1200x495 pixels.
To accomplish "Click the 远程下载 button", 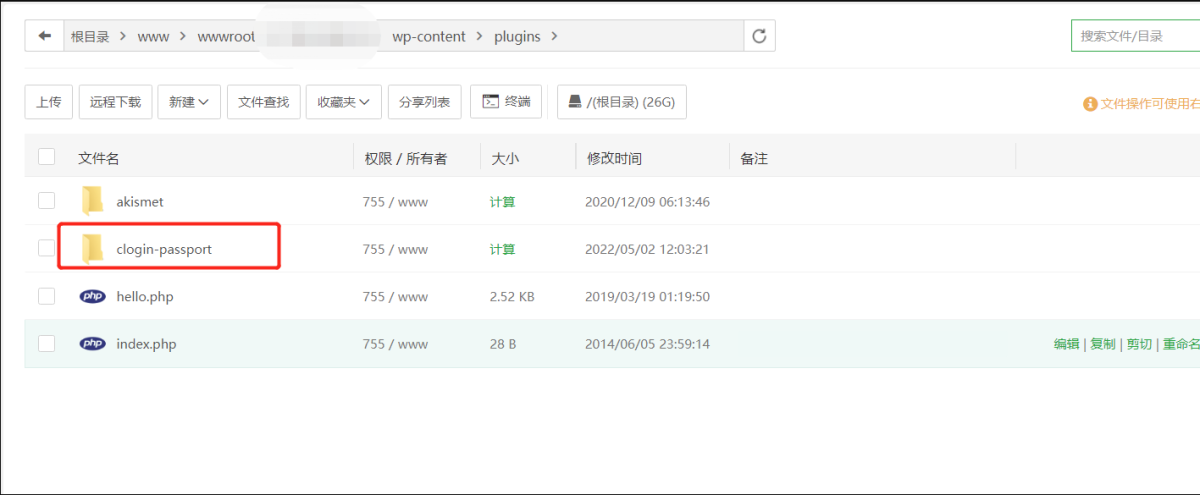I will 115,102.
